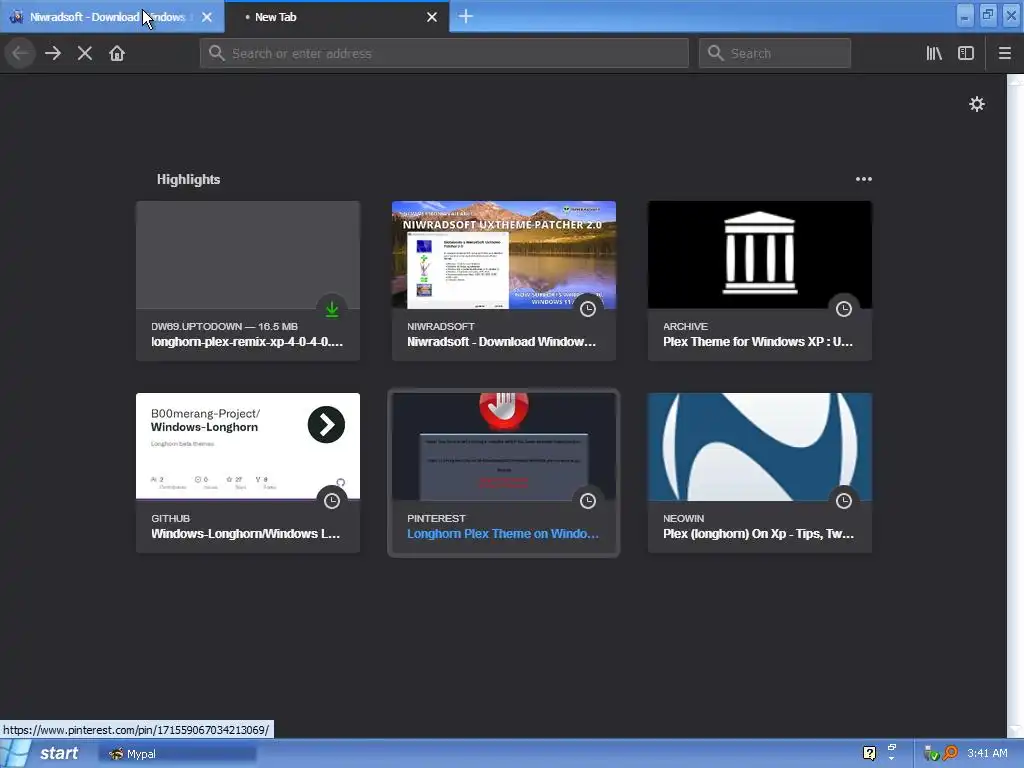Click the PINTEREST source label
This screenshot has height=768, width=1024.
pyautogui.click(x=436, y=518)
